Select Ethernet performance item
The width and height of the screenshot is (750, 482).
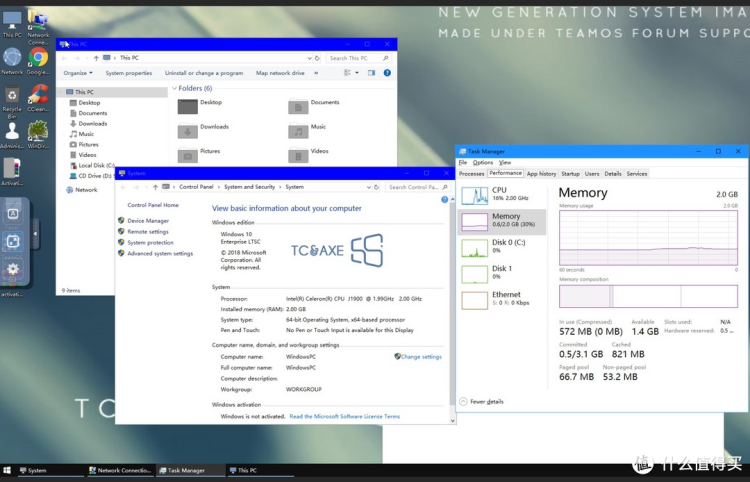coord(501,300)
